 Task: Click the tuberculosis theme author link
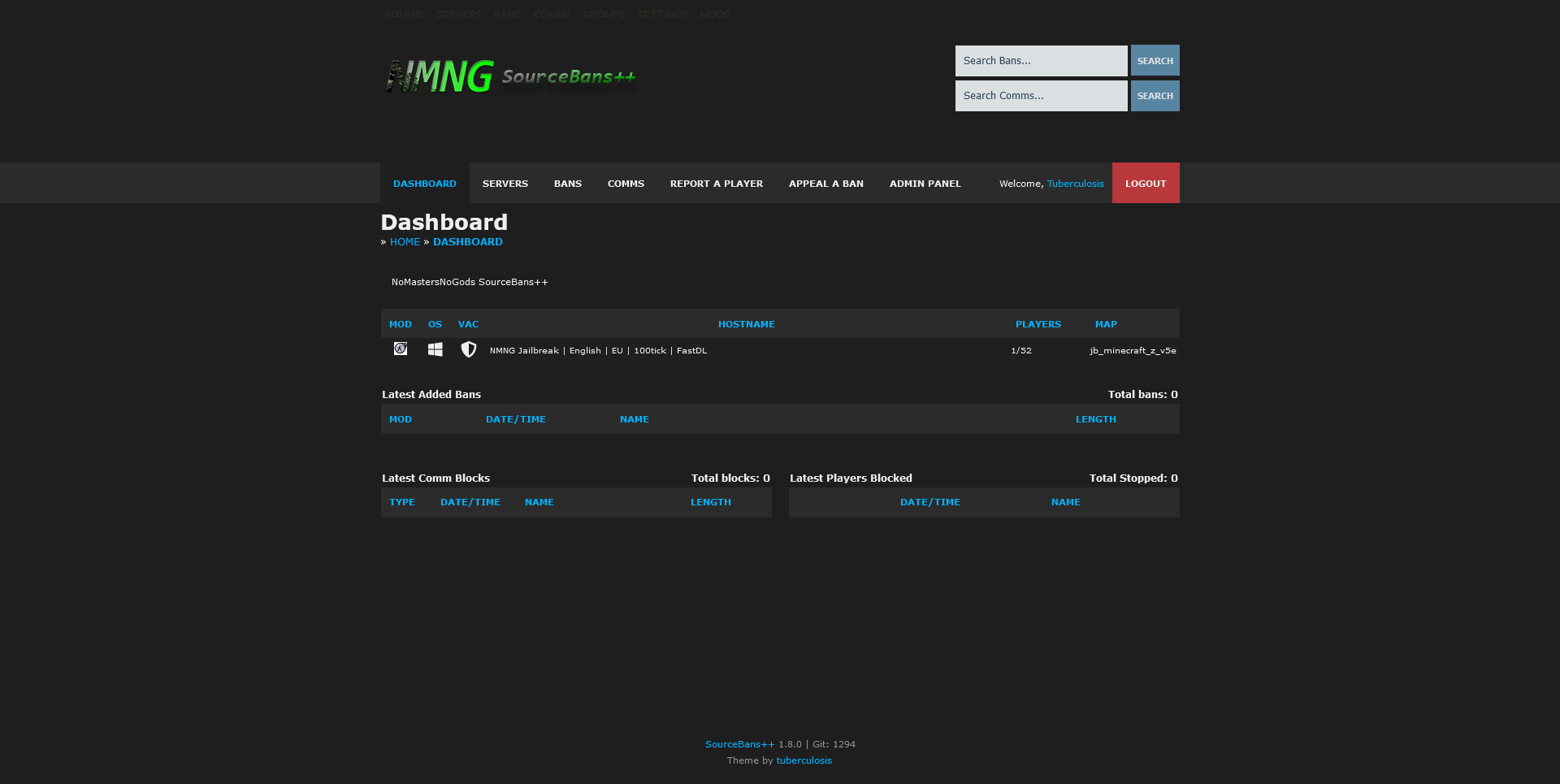click(x=804, y=760)
